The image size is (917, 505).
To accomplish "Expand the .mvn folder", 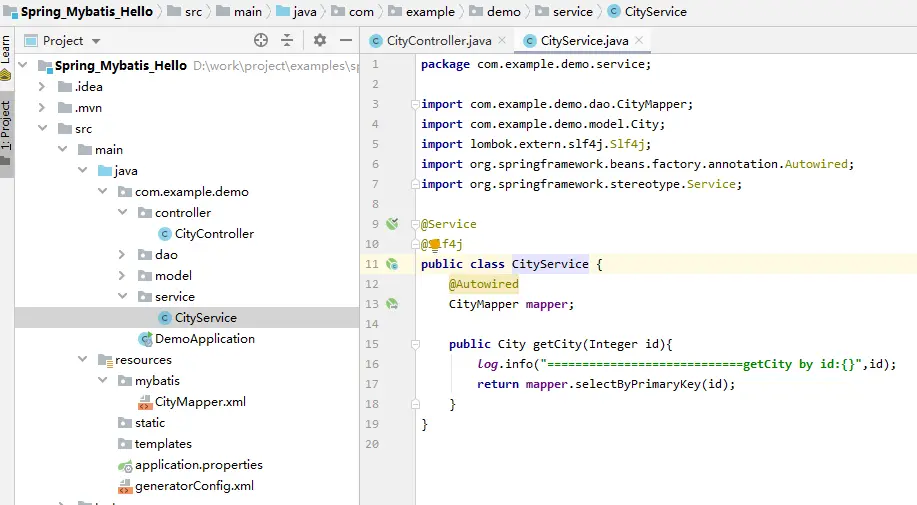I will click(x=42, y=108).
